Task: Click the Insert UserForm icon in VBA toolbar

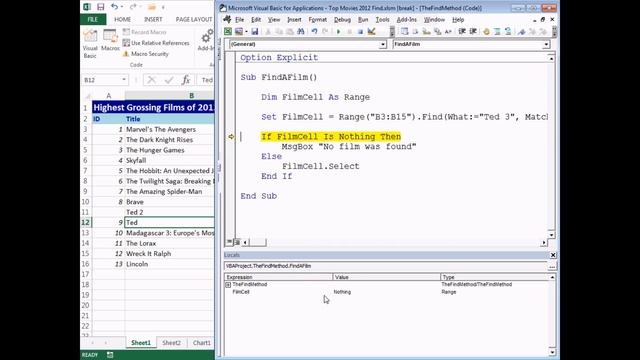Action: (239, 31)
